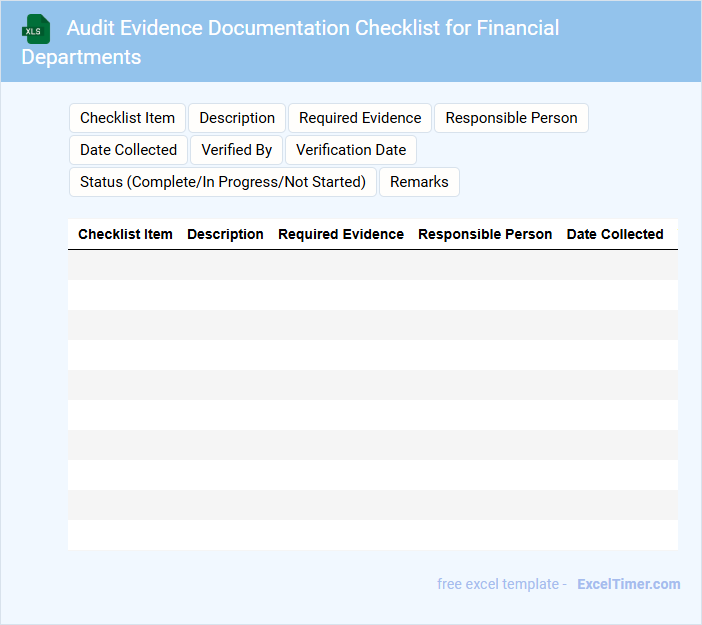Image resolution: width=702 pixels, height=625 pixels.
Task: Open the ExcelTimer.com link
Action: click(628, 584)
